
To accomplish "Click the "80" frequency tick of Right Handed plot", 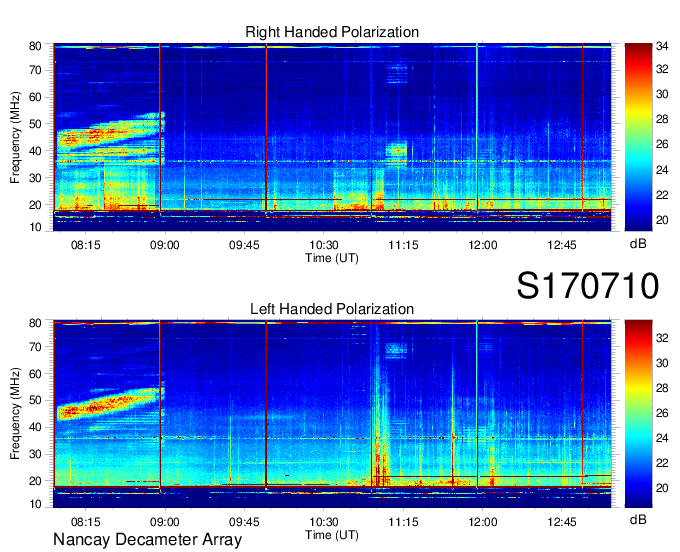I will (35, 46).
